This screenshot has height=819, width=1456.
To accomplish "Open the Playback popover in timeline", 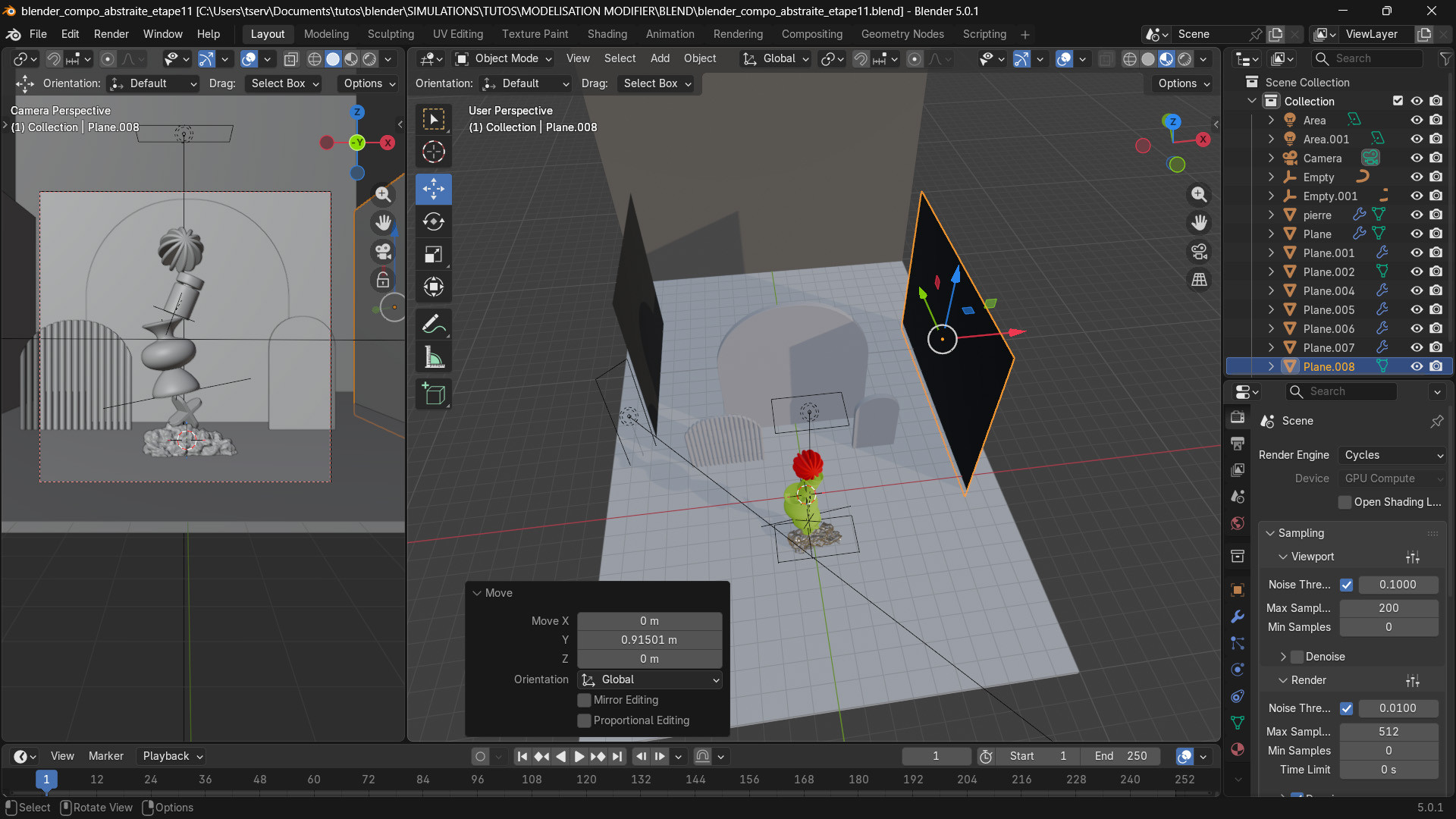I will pyautogui.click(x=173, y=756).
